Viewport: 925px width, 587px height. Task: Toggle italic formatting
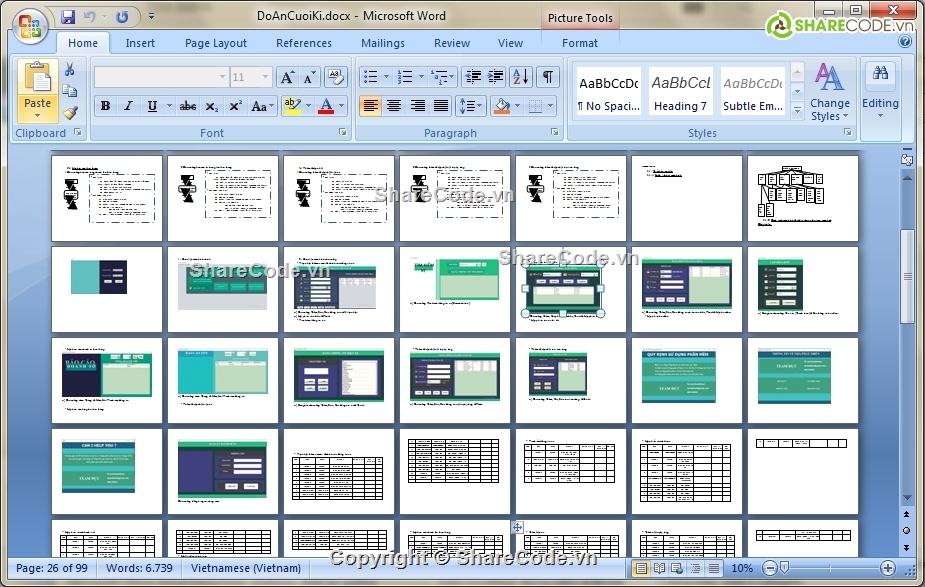pos(128,106)
